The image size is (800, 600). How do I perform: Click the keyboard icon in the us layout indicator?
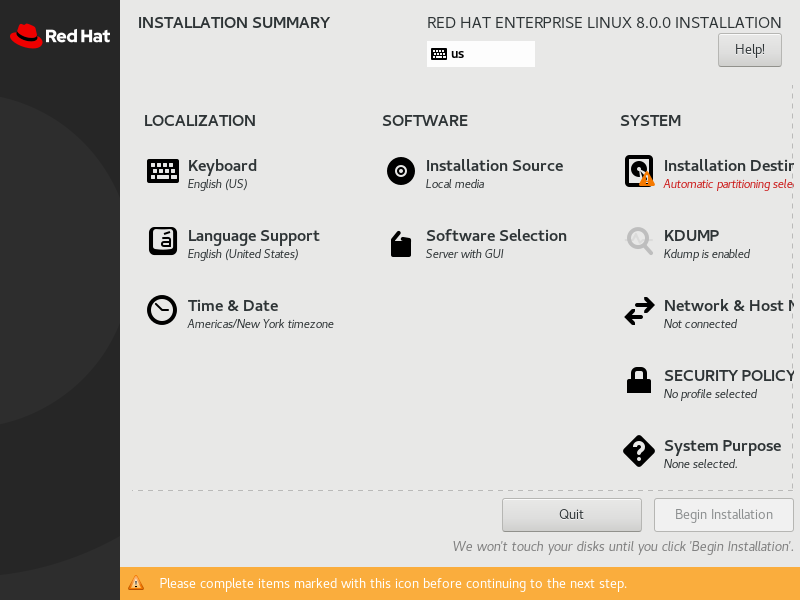pyautogui.click(x=439, y=54)
